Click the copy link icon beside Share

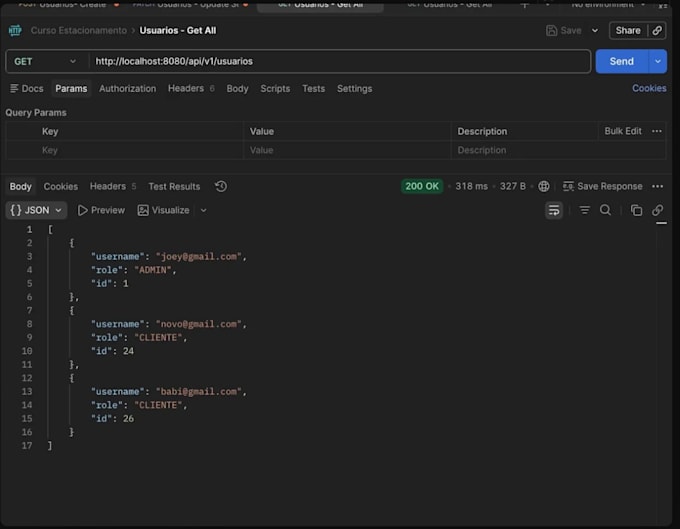[x=657, y=30]
